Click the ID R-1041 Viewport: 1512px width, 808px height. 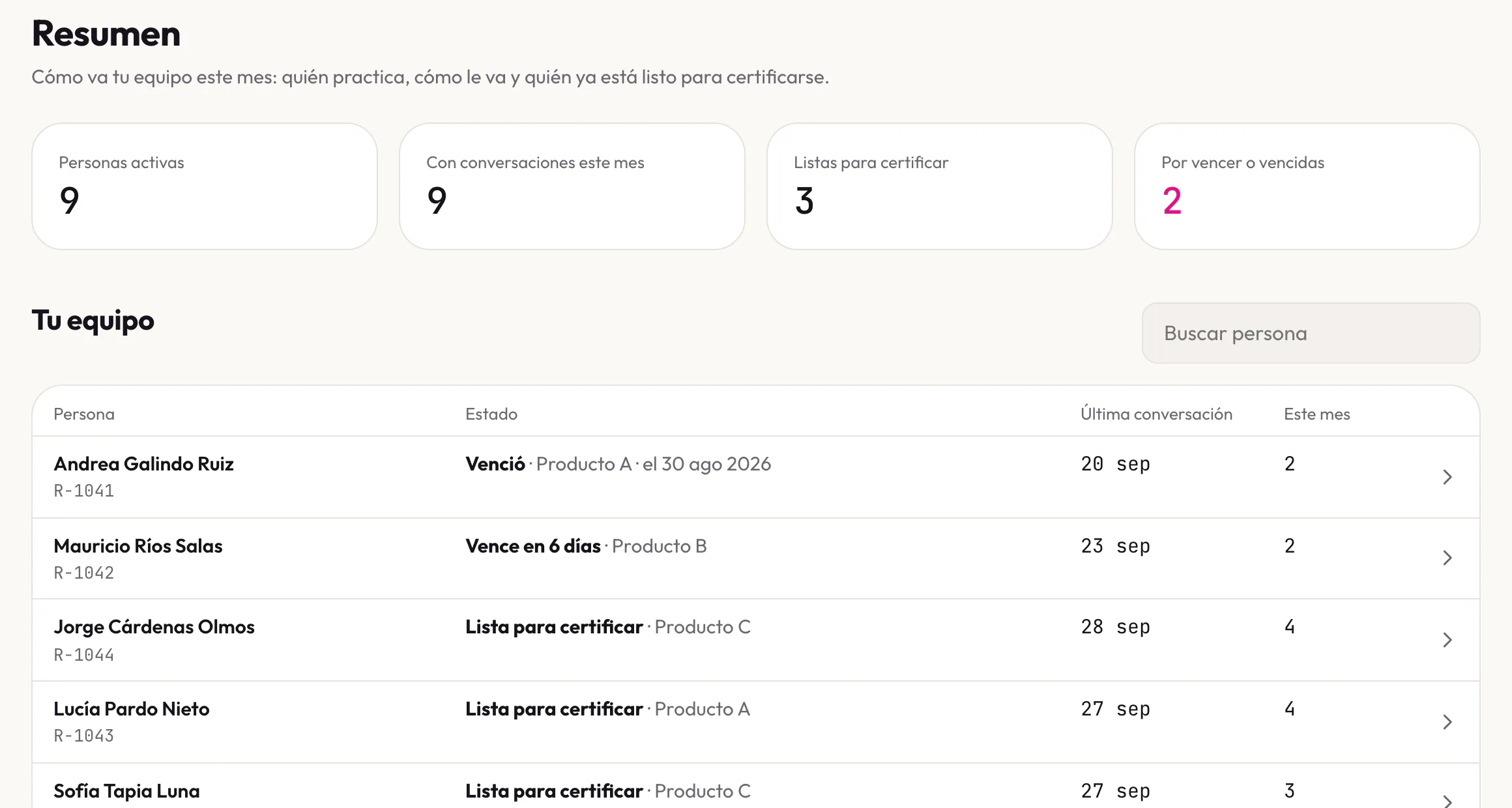(x=84, y=491)
